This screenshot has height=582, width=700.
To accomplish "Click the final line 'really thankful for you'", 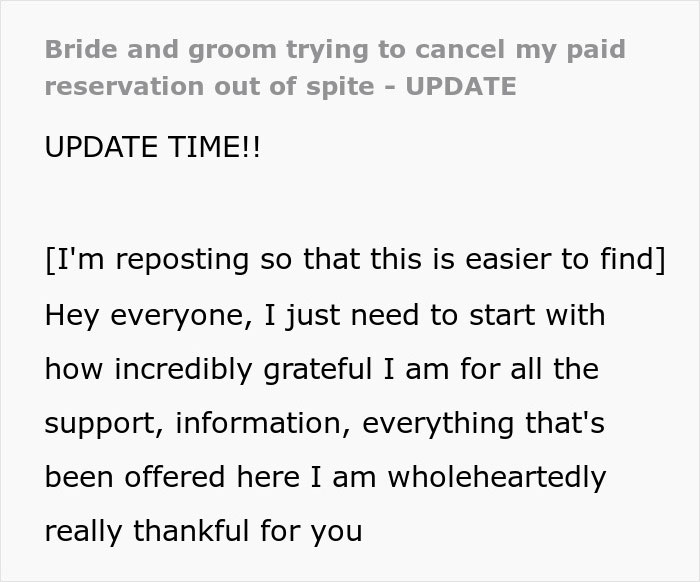I will [204, 532].
